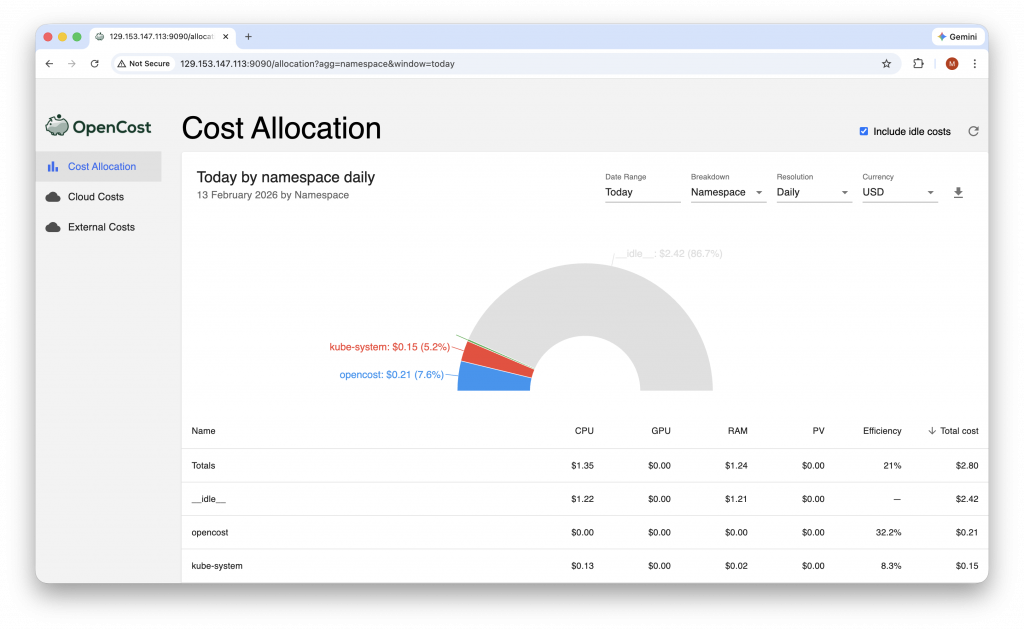Sort the table by Efficiency column
Viewport: 1024px width, 630px height.
[x=882, y=431]
